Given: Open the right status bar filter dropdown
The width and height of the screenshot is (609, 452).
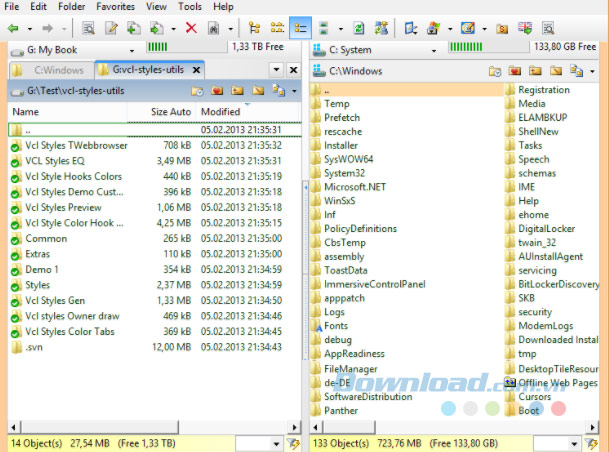Looking at the screenshot, I should 574,443.
